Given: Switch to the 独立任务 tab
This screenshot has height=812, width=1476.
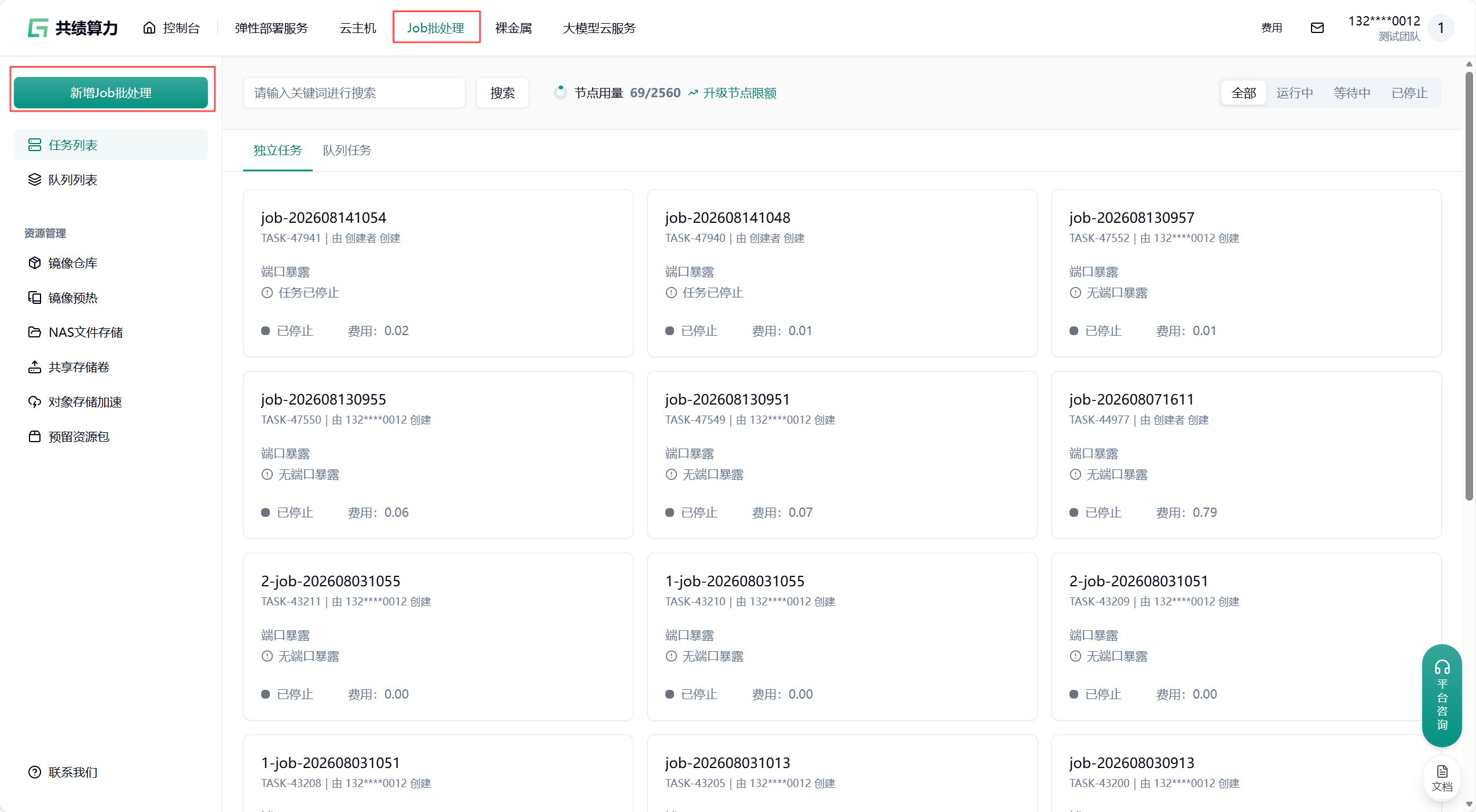Looking at the screenshot, I should [278, 150].
